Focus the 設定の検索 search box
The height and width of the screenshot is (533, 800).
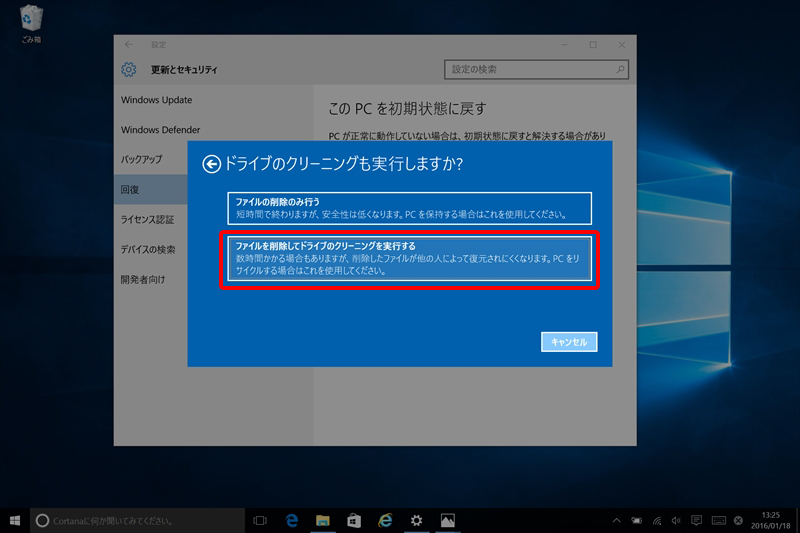(536, 69)
